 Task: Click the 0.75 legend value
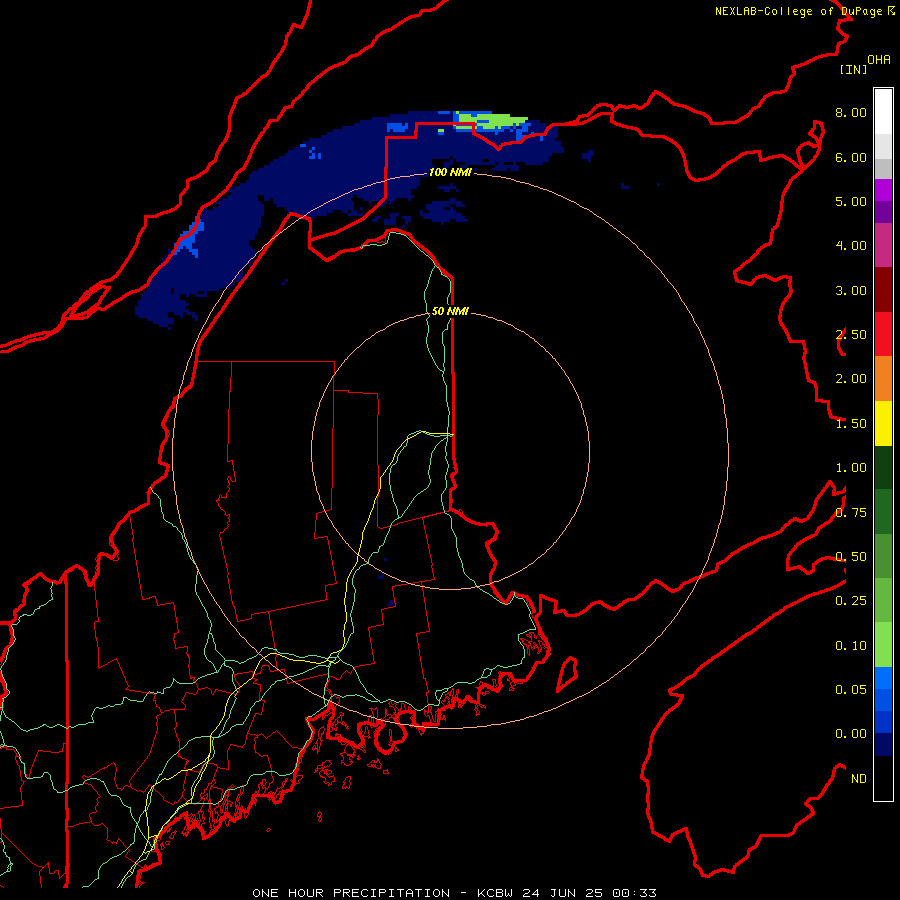tap(851, 513)
